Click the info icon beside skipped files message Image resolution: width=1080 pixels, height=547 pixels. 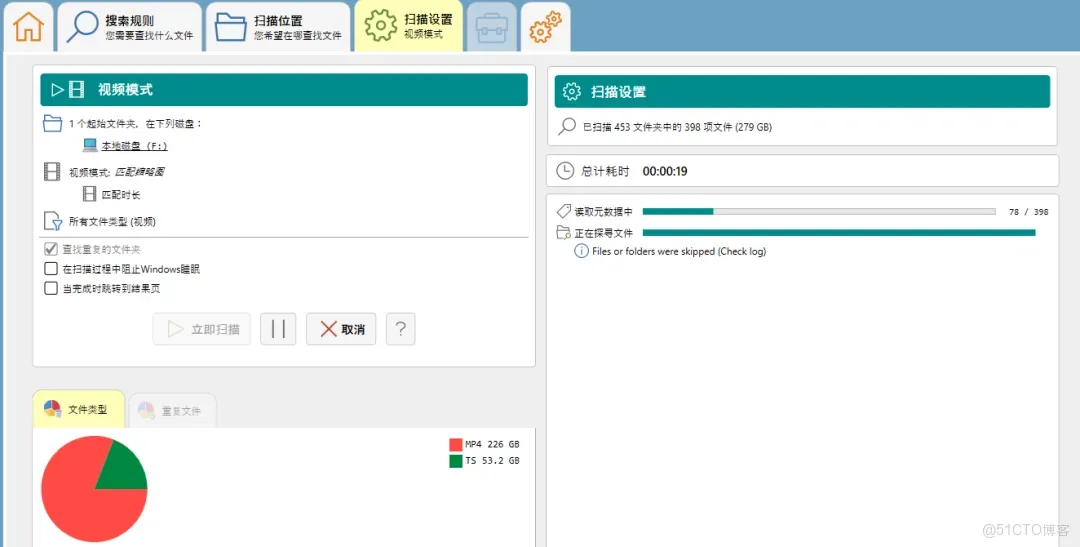[581, 251]
